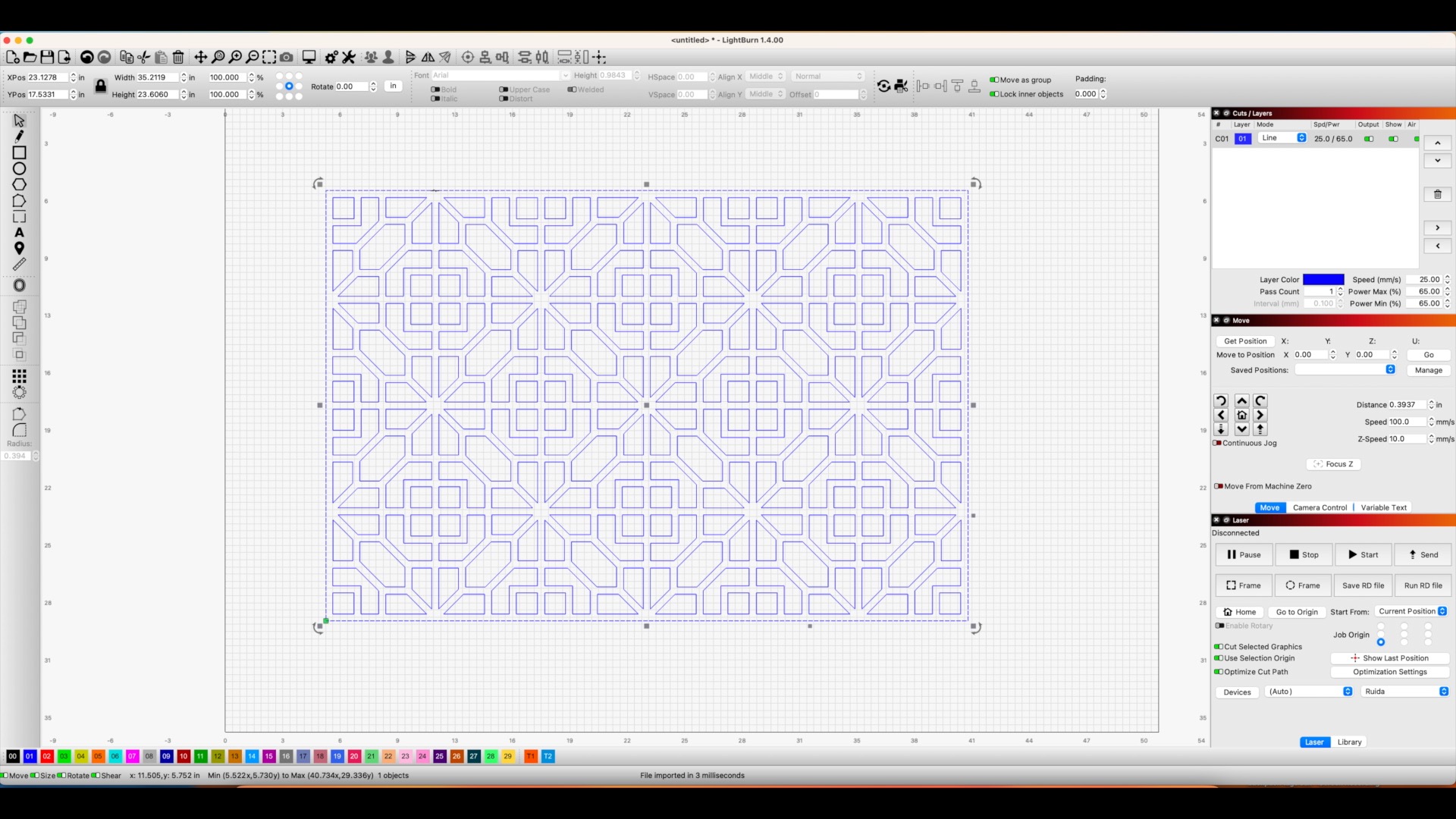1456x819 pixels.
Task: Open Optimization Settings
Action: [x=1389, y=672]
